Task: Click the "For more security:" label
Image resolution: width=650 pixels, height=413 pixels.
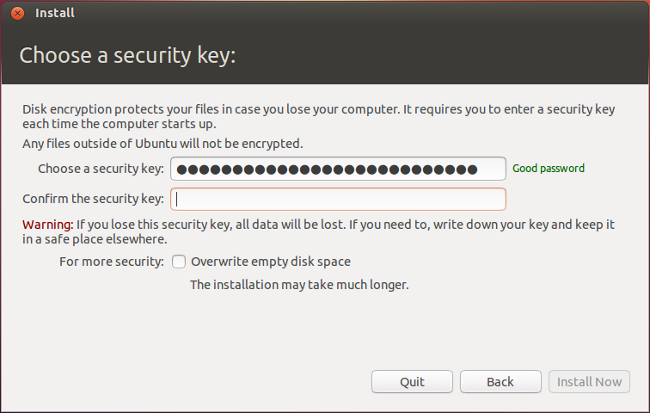Action: [111, 262]
